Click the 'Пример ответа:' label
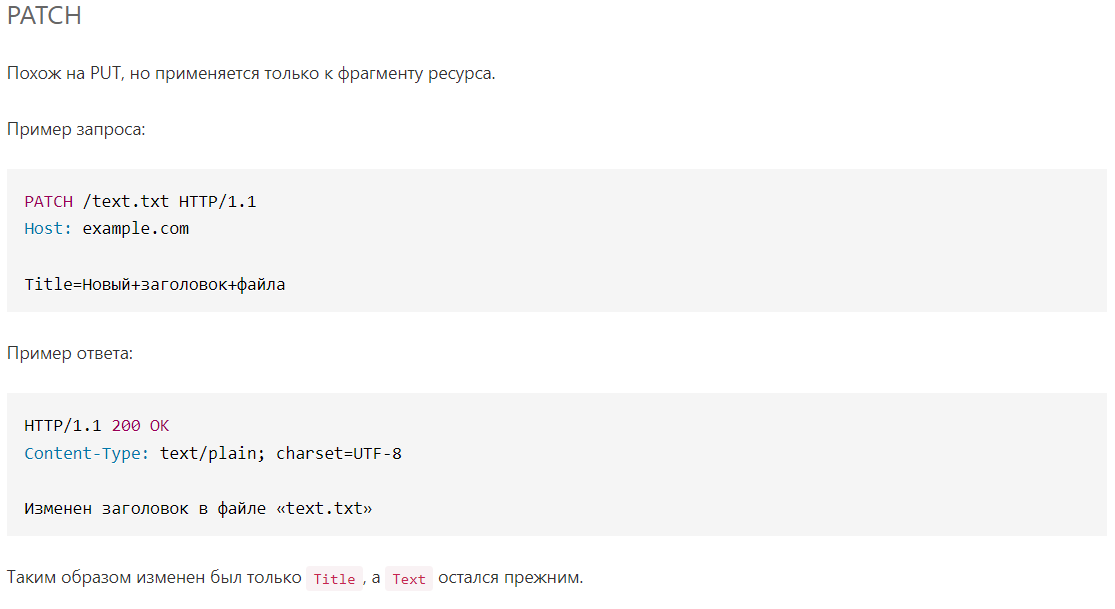The width and height of the screenshot is (1115, 609). click(x=70, y=354)
